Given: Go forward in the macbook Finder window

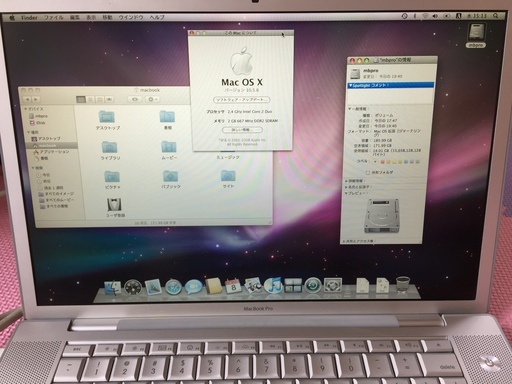Looking at the screenshot, I should (35, 99).
